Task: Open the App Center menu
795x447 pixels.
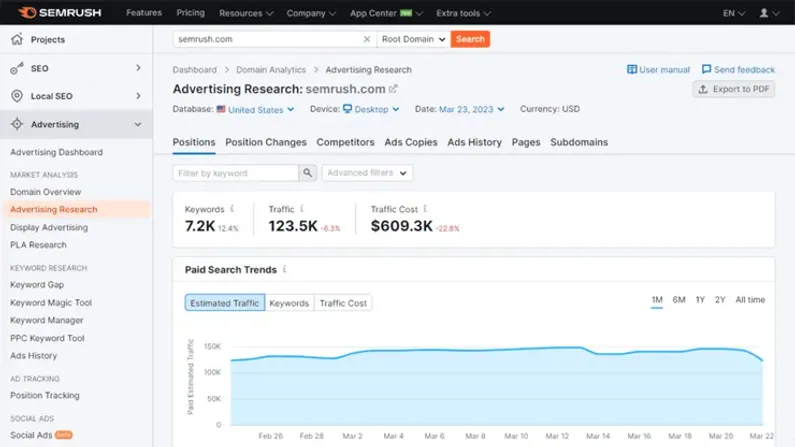Action: 386,13
